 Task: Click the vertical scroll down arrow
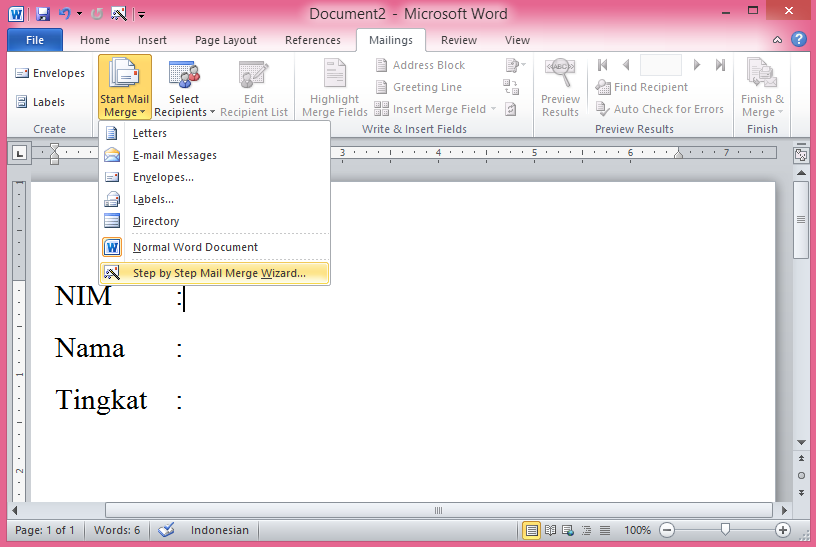(801, 442)
